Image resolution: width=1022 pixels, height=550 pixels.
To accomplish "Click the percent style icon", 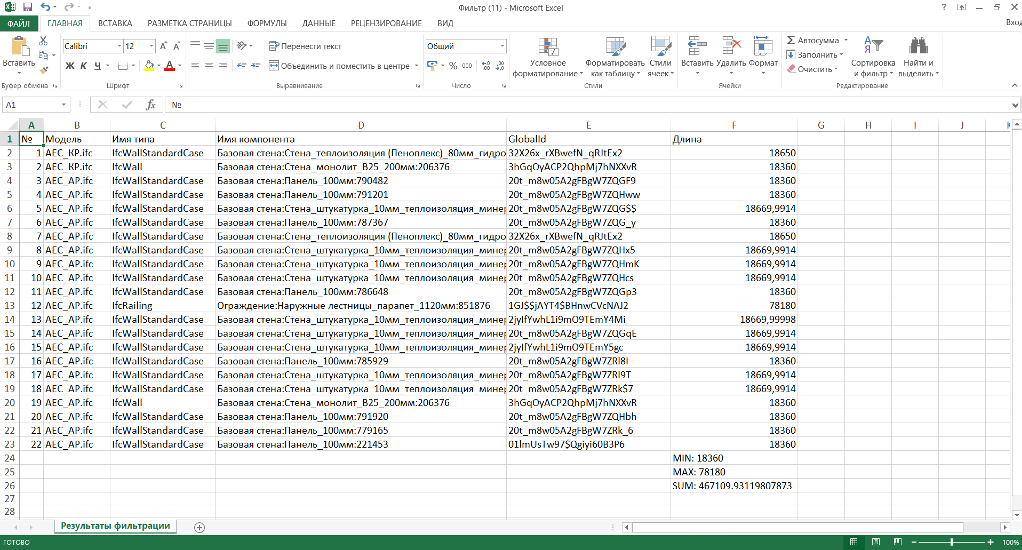I will click(453, 66).
